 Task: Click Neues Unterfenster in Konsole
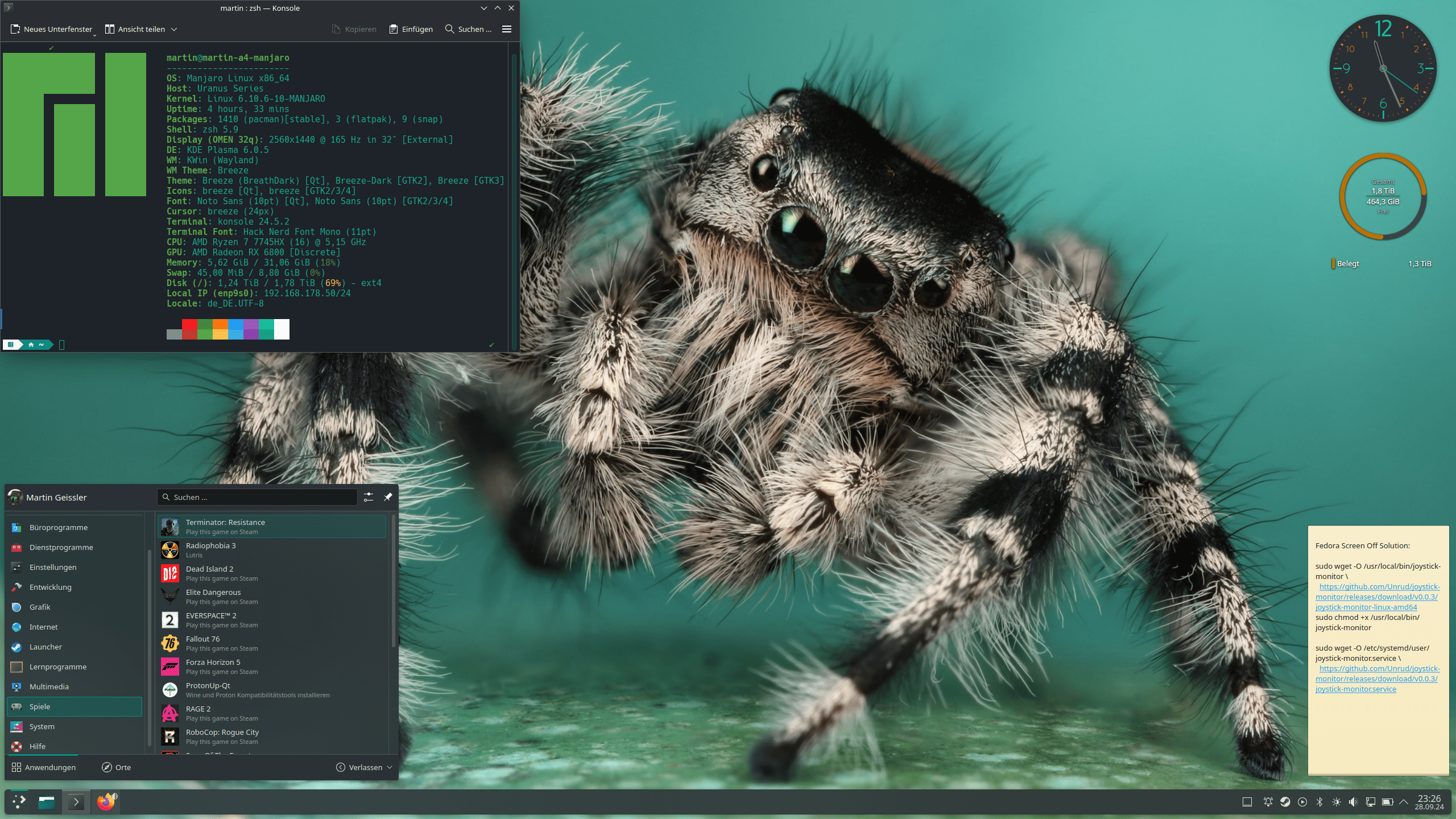coord(51,29)
